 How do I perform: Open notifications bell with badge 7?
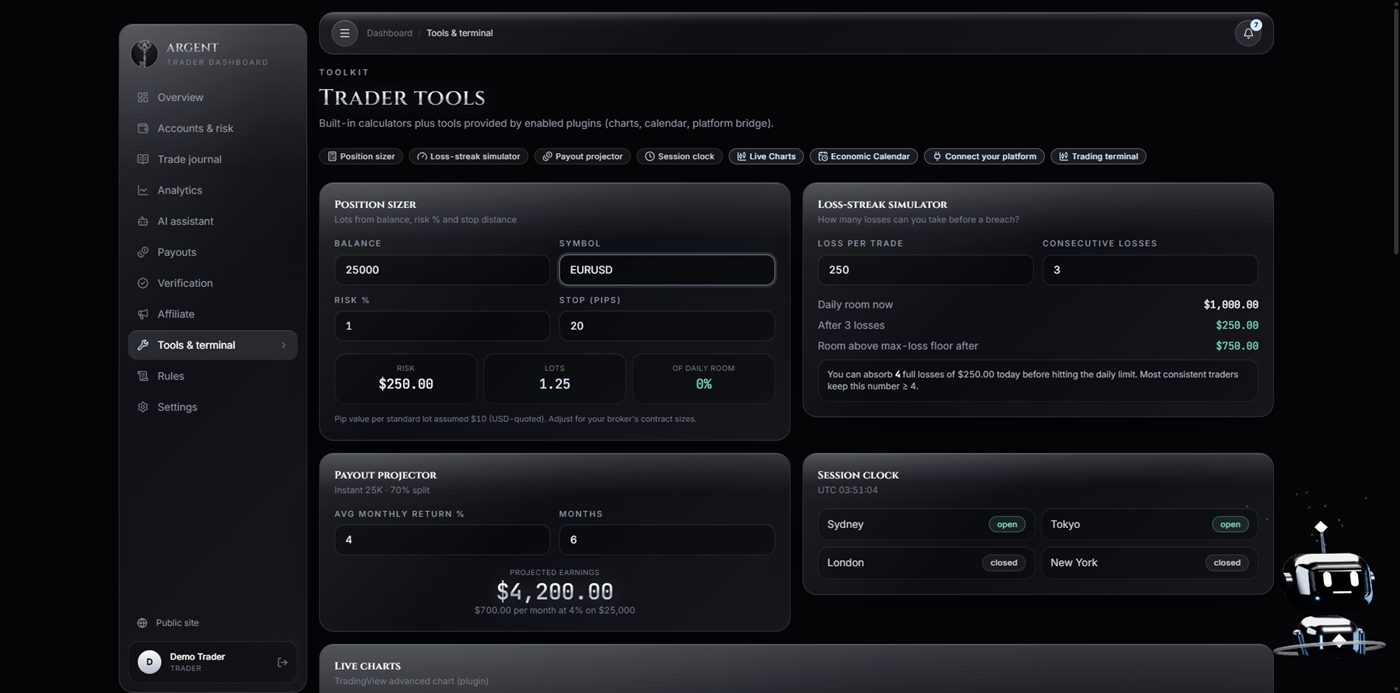1248,33
